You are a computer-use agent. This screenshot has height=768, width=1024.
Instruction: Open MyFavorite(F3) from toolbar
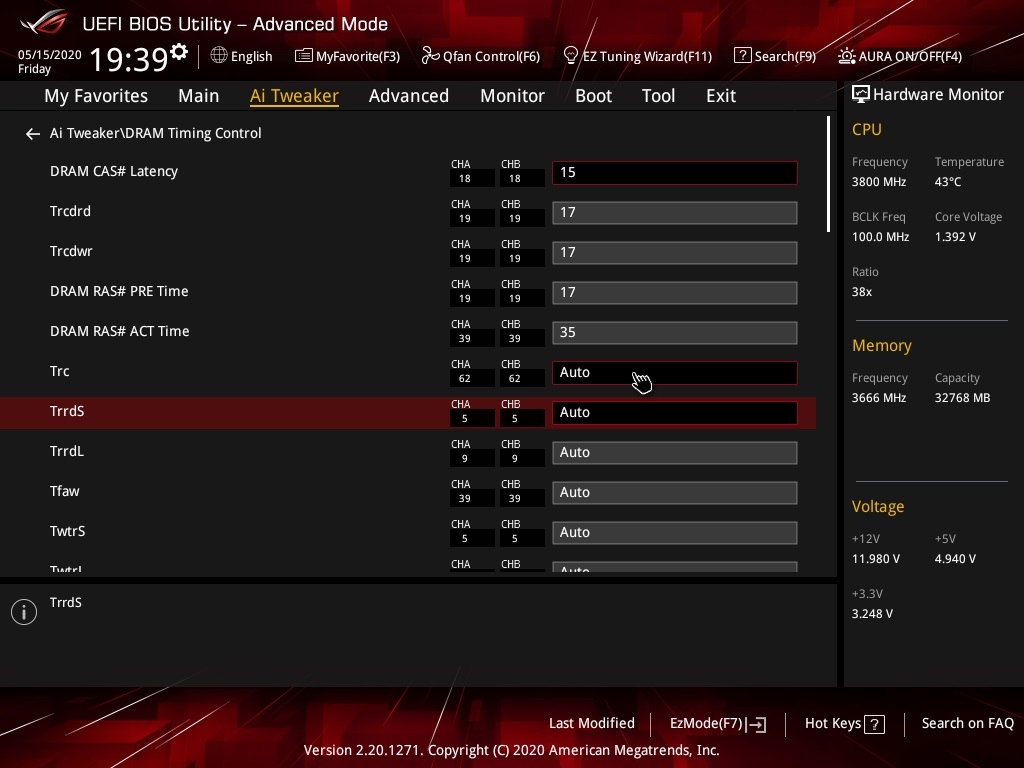click(x=347, y=56)
